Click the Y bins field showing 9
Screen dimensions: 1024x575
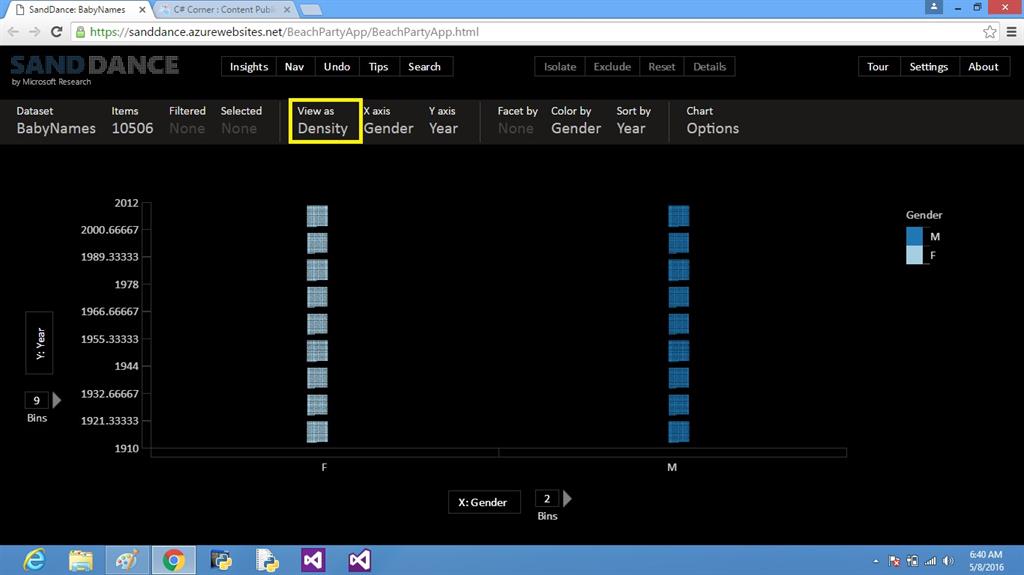37,400
